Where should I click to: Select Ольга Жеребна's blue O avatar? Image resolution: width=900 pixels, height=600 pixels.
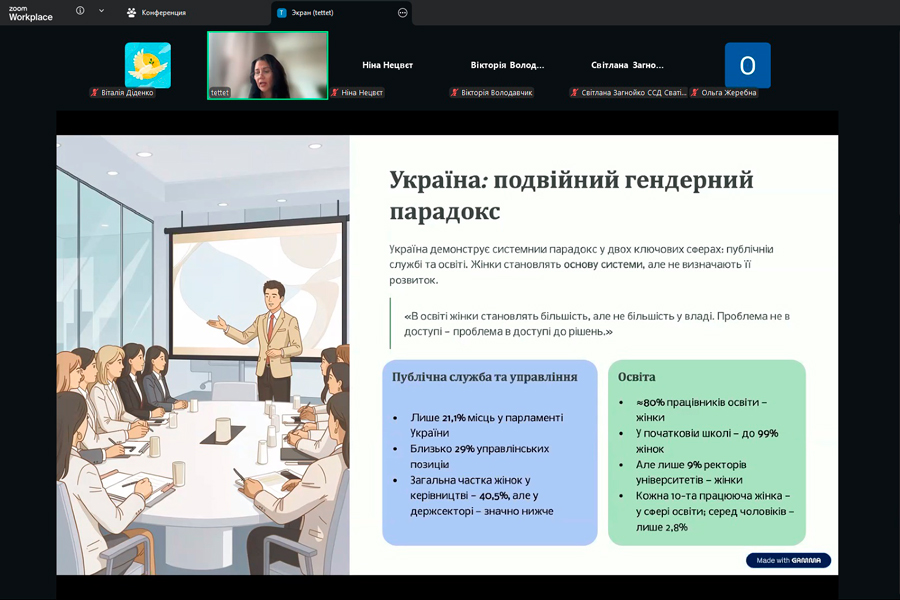point(747,65)
